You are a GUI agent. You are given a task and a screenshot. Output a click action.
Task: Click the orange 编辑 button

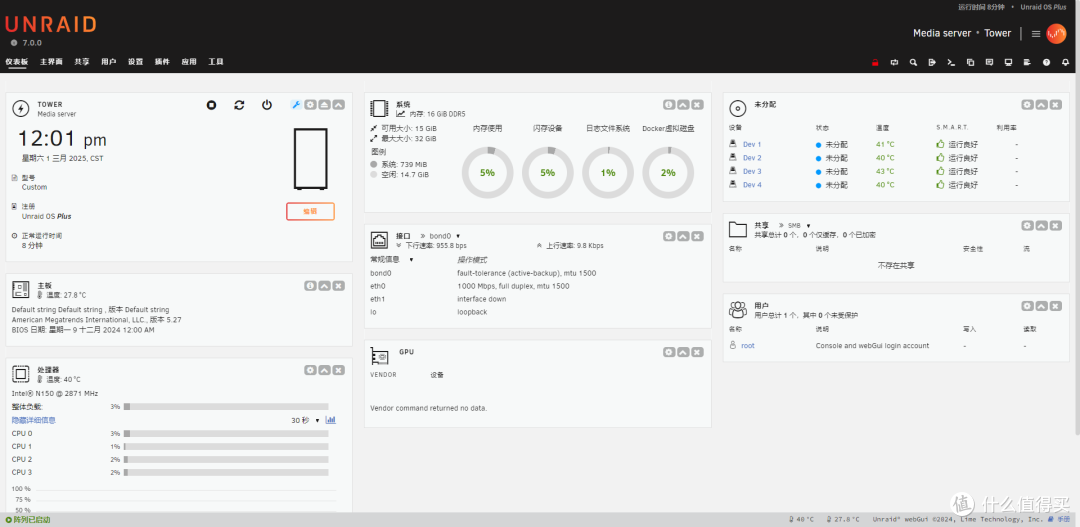click(x=310, y=211)
